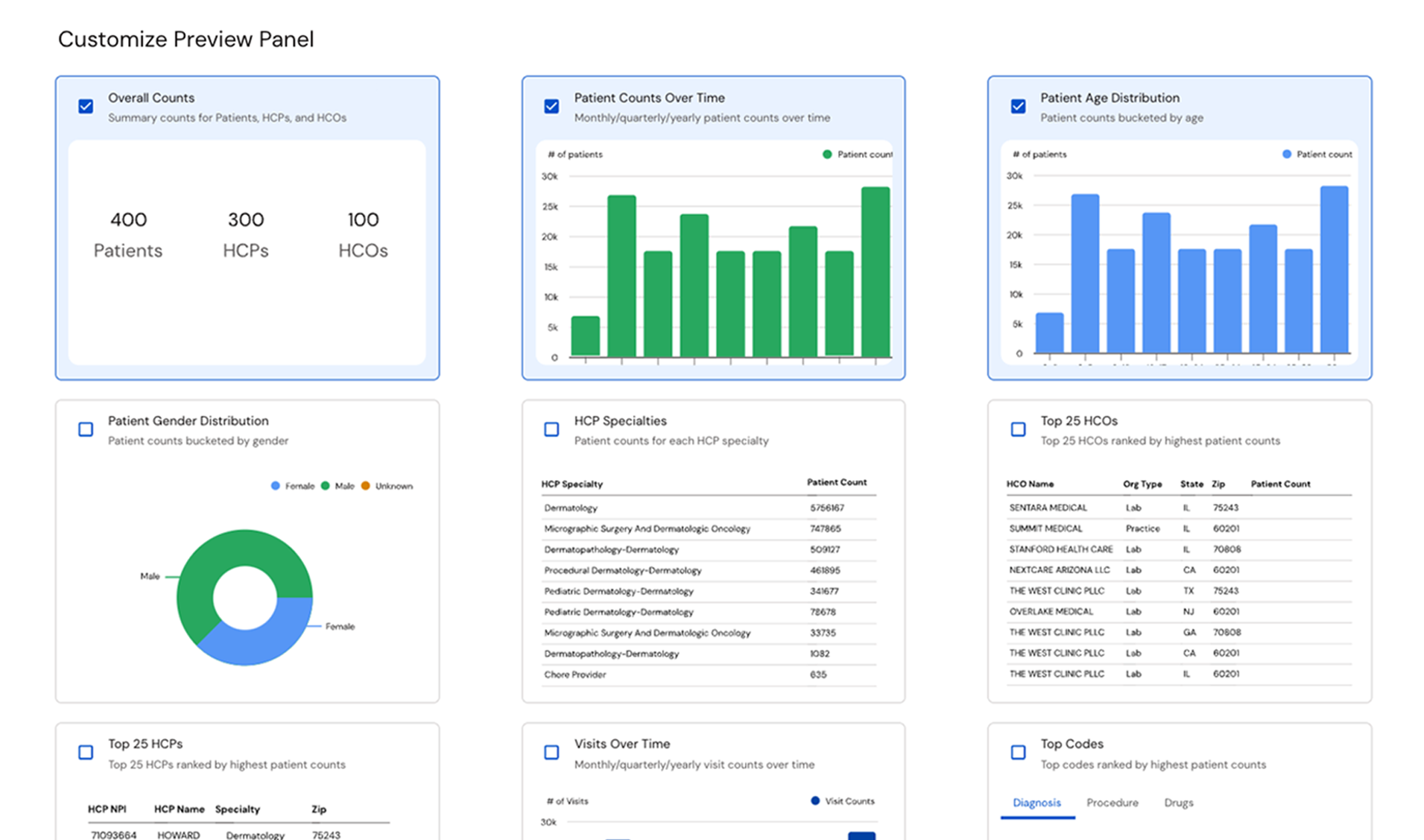Click the patient count value 747865
1424x840 pixels.
coord(826,529)
